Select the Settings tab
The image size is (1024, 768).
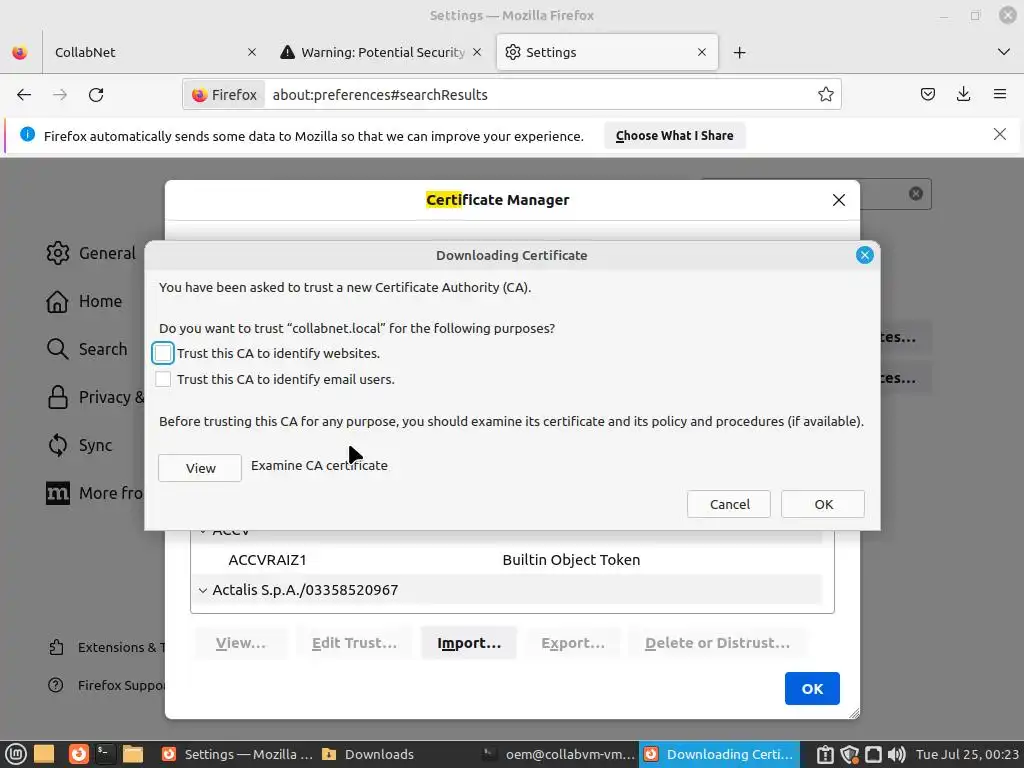tap(607, 52)
